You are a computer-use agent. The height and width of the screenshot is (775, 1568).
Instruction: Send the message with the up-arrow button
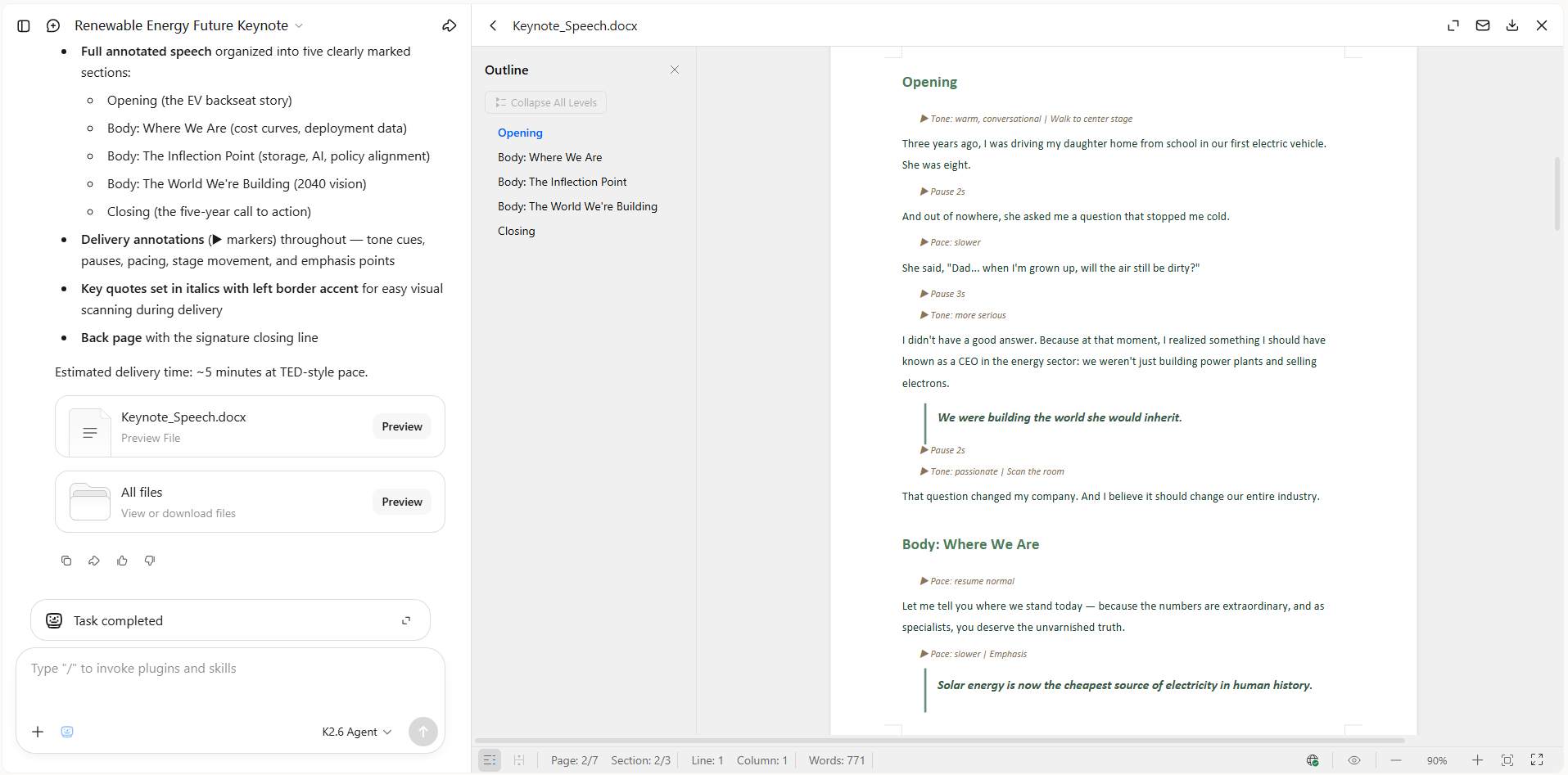[423, 732]
